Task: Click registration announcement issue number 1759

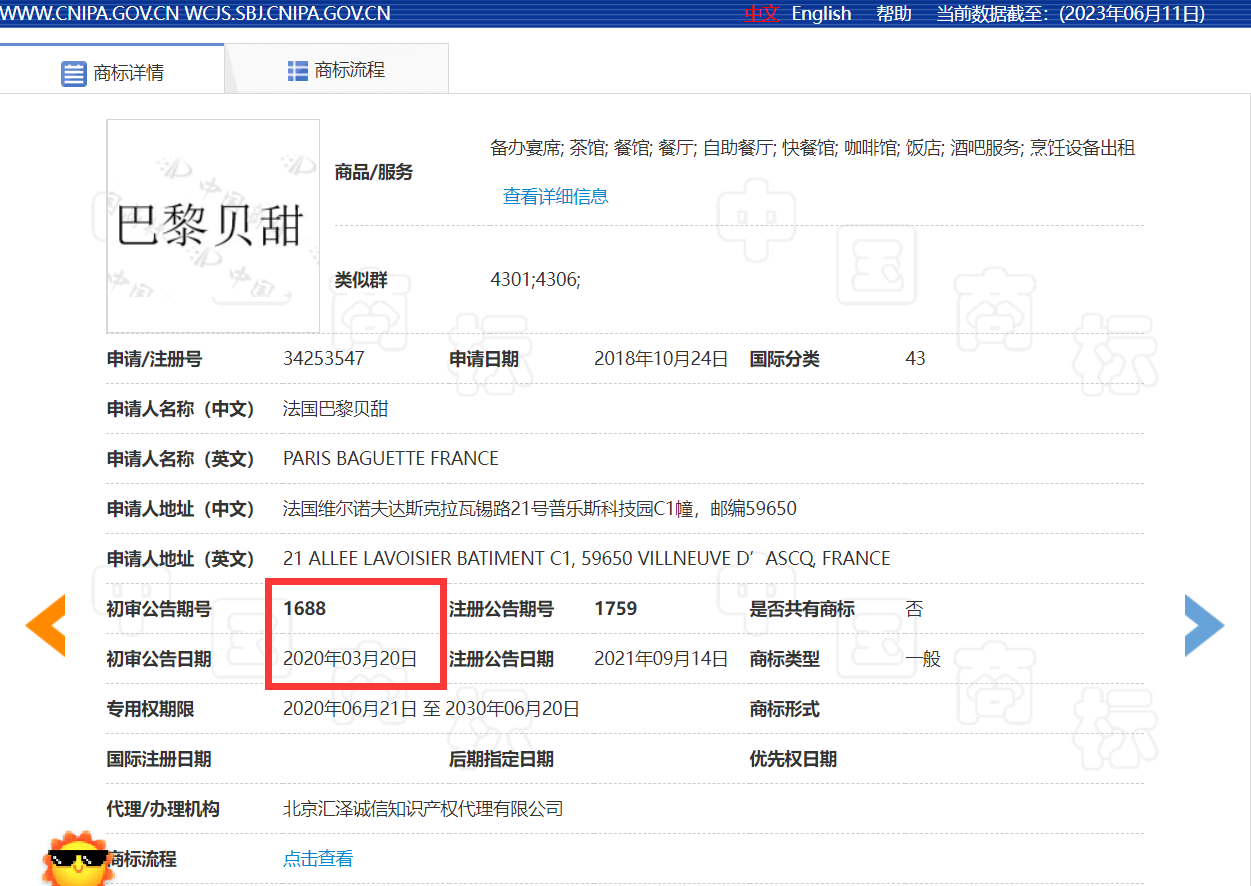Action: tap(615, 609)
